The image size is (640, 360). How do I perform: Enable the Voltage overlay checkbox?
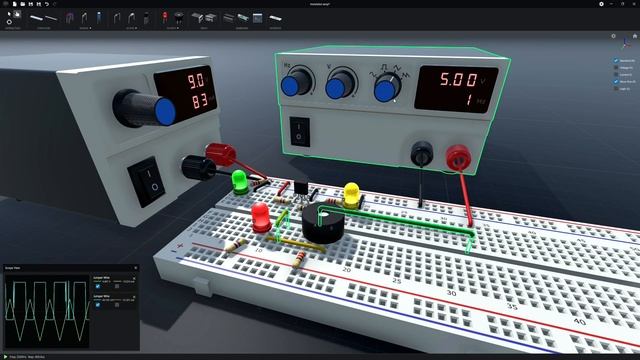616,67
